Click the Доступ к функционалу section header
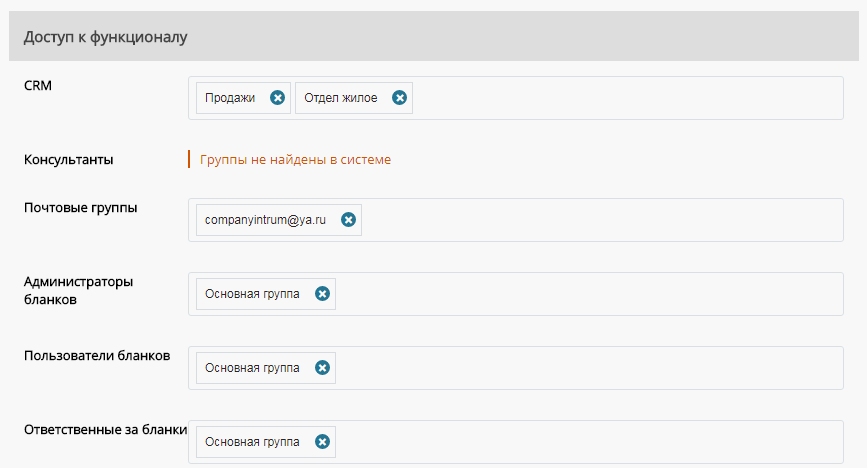Viewport: 867px width, 468px height. [434, 36]
